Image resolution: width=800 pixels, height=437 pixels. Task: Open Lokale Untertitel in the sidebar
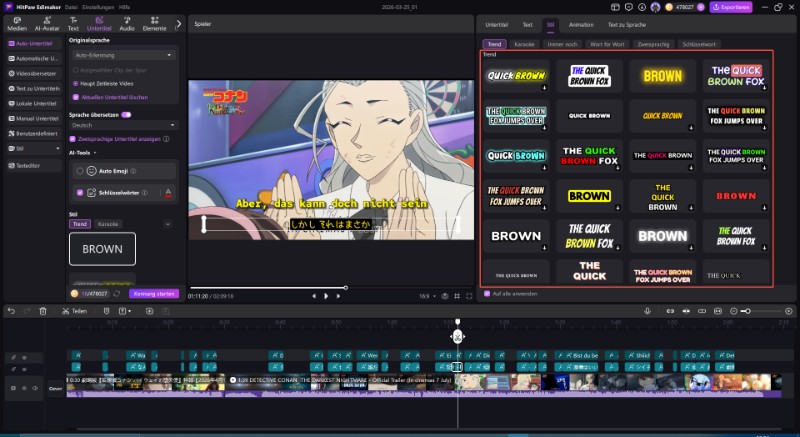pyautogui.click(x=34, y=104)
